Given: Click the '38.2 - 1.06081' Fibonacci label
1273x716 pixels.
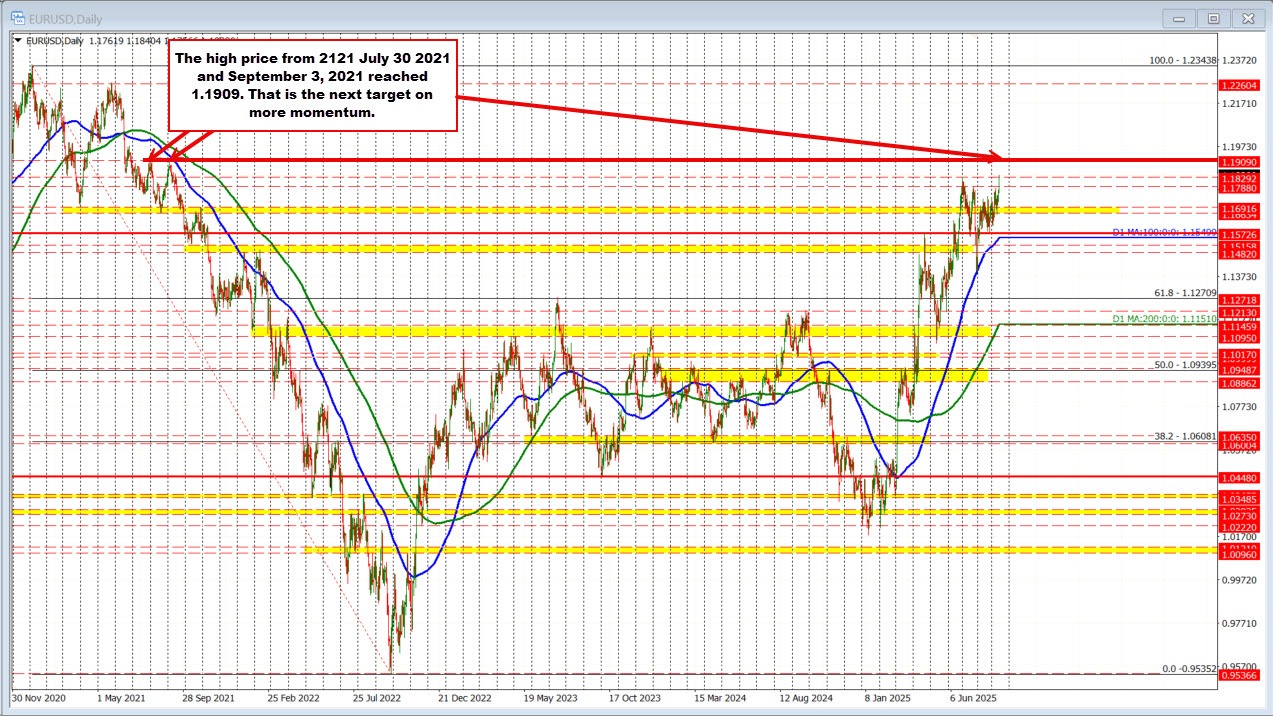Looking at the screenshot, I should tap(1185, 436).
